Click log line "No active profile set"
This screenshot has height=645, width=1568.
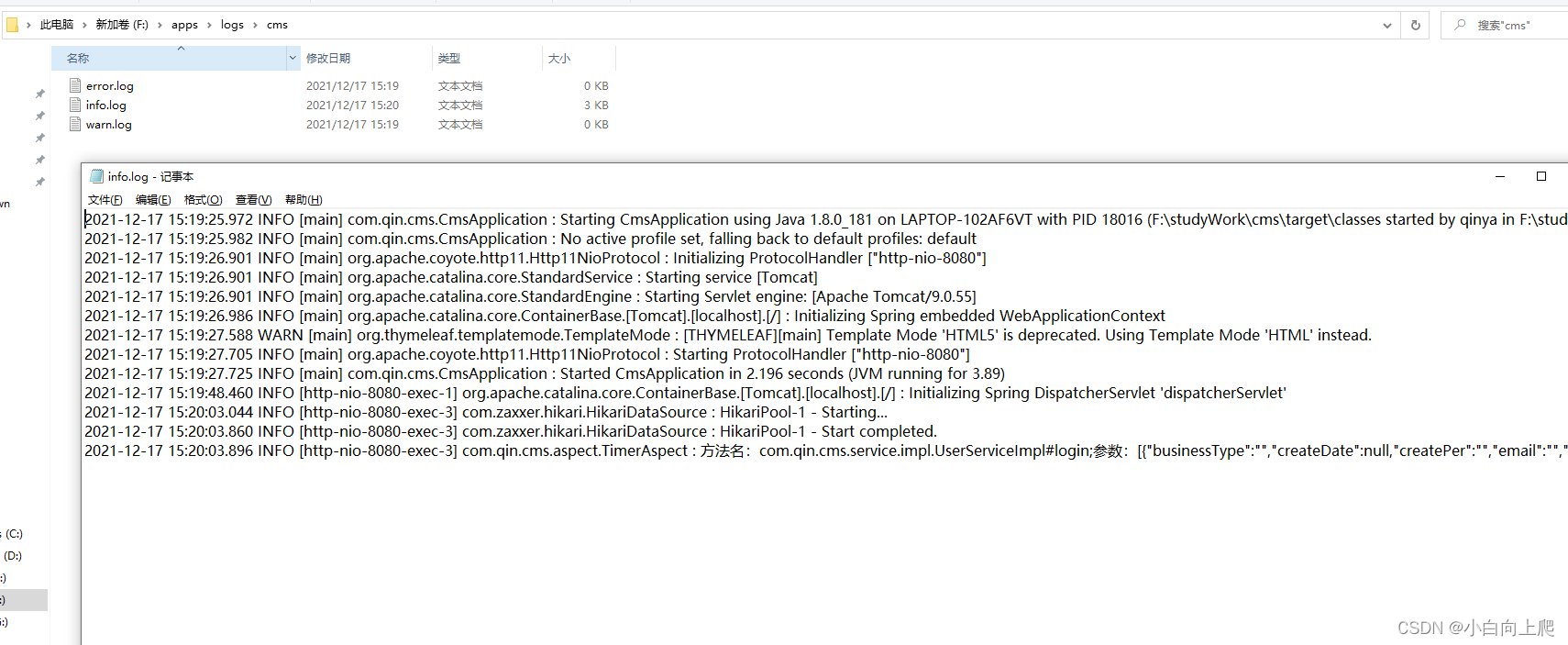[530, 239]
